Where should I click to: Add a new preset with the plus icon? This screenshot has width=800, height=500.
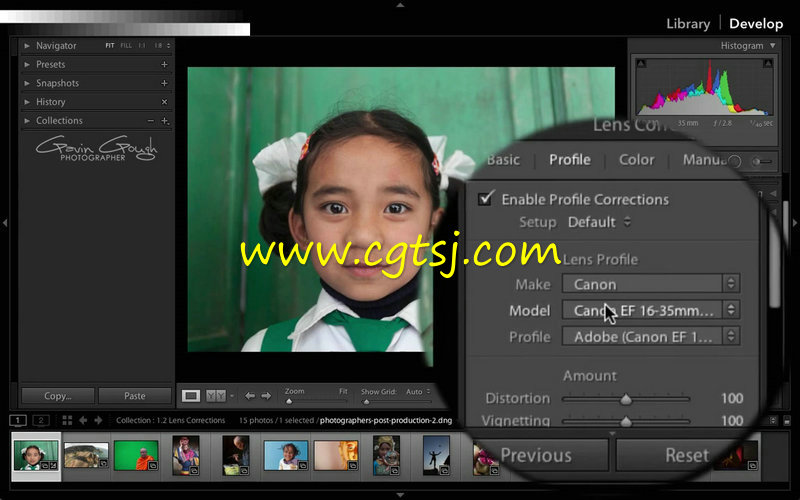click(164, 64)
